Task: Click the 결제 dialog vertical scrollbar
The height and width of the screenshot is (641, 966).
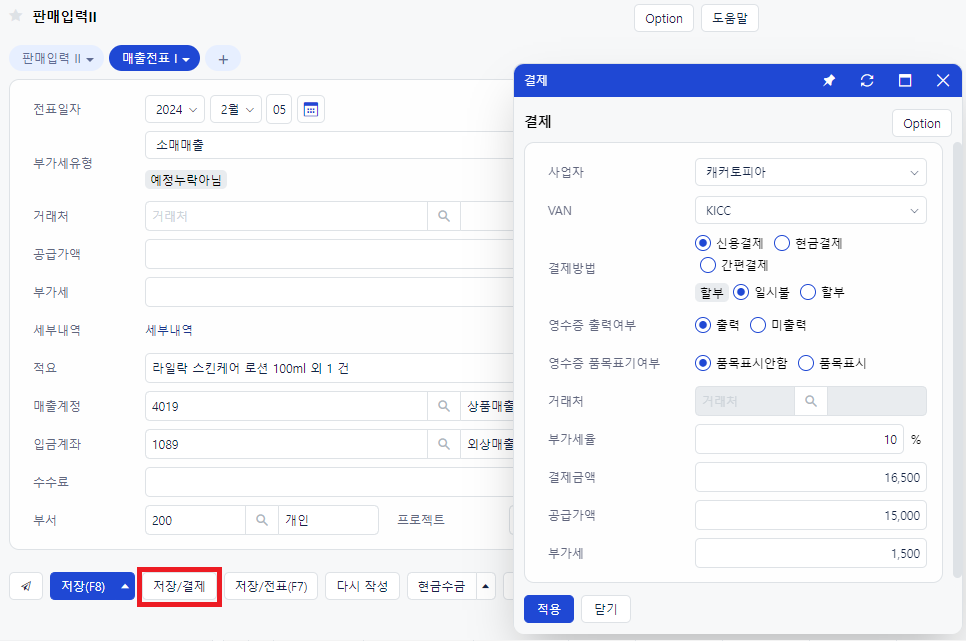Action: (957, 360)
